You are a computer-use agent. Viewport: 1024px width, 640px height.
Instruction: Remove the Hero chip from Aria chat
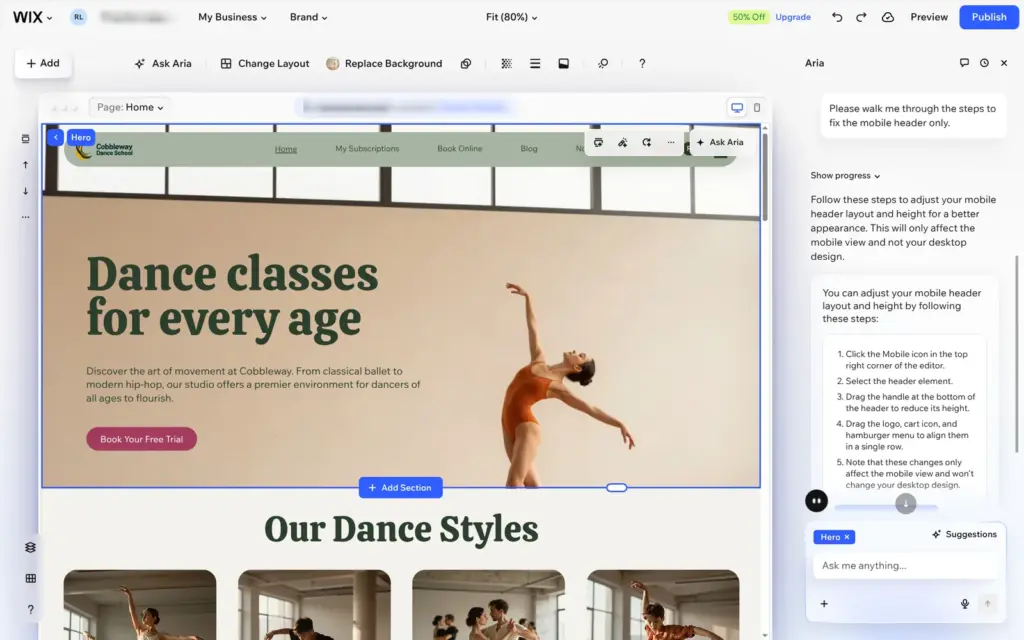[x=847, y=537]
